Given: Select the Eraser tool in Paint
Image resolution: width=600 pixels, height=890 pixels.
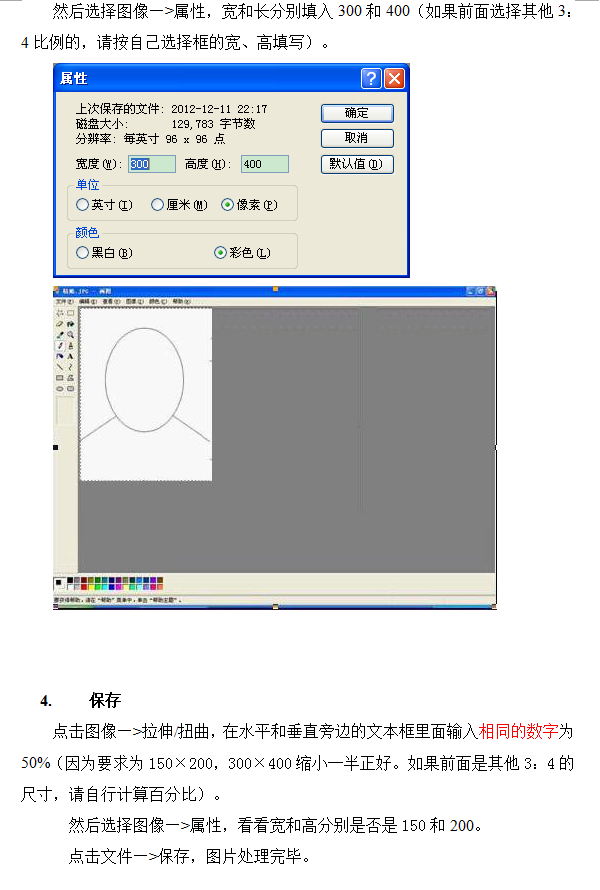Looking at the screenshot, I should [x=59, y=324].
